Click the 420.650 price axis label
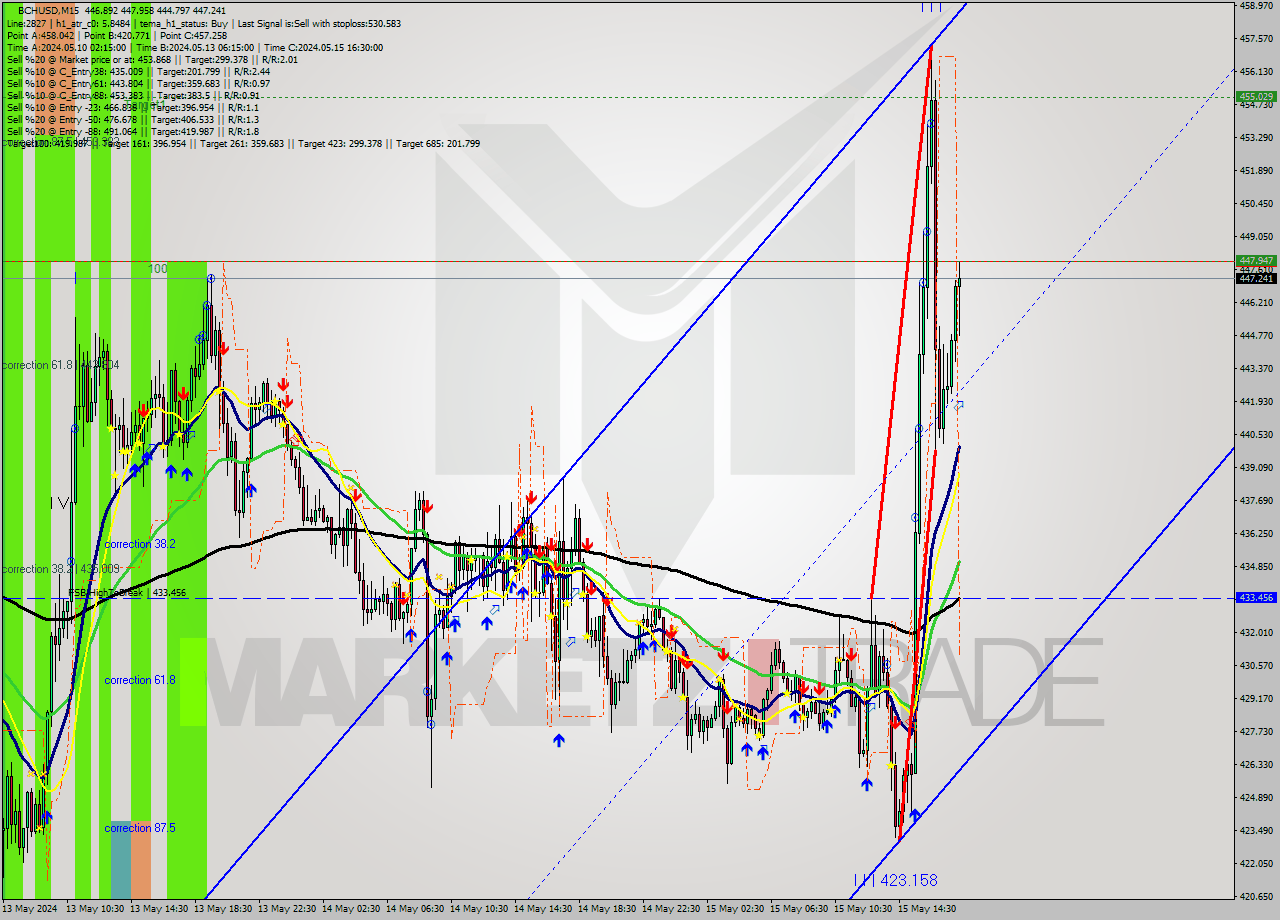 1256,897
